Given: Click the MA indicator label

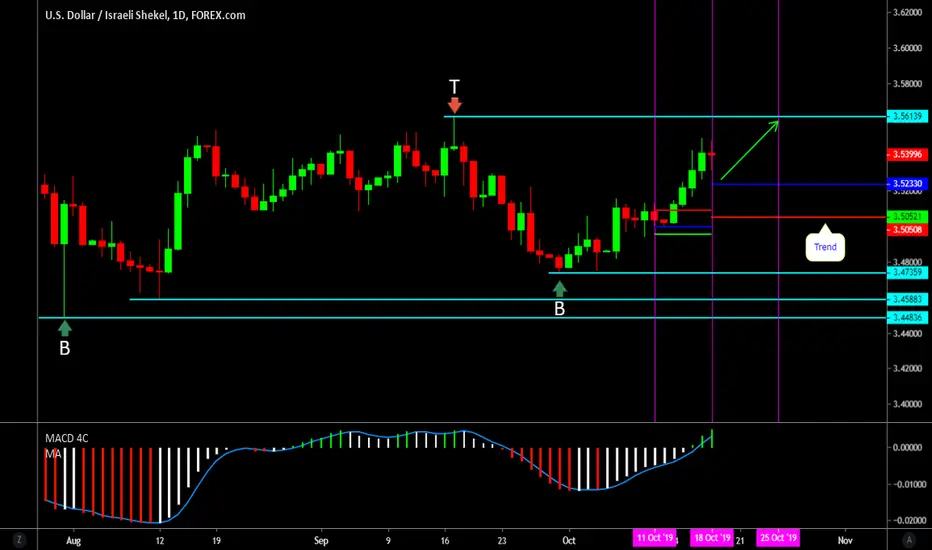Looking at the screenshot, I should (53, 454).
